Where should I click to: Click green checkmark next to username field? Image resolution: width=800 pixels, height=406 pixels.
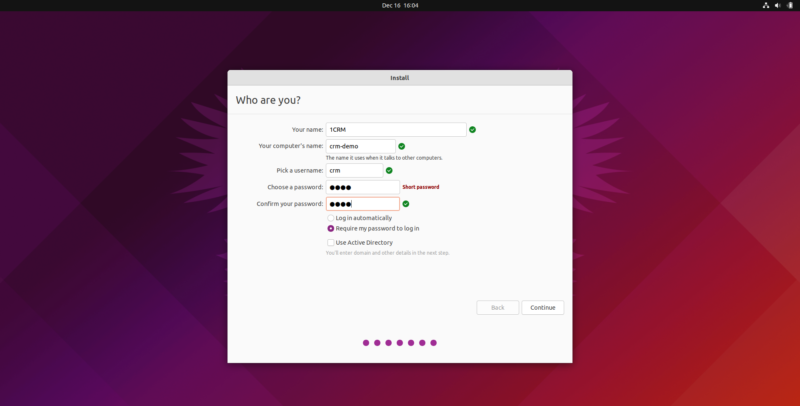tap(389, 170)
